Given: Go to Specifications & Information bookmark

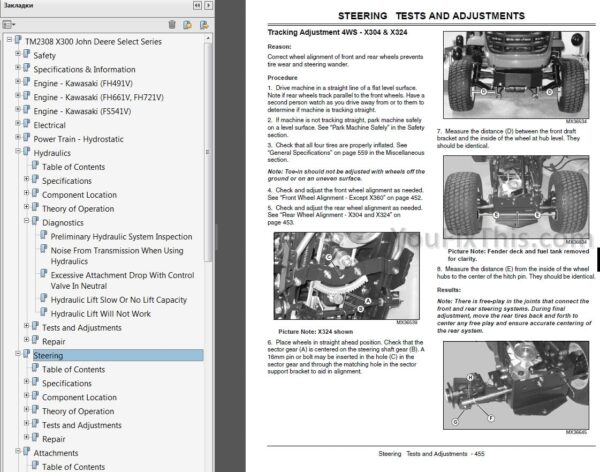Looking at the screenshot, I should (x=84, y=69).
